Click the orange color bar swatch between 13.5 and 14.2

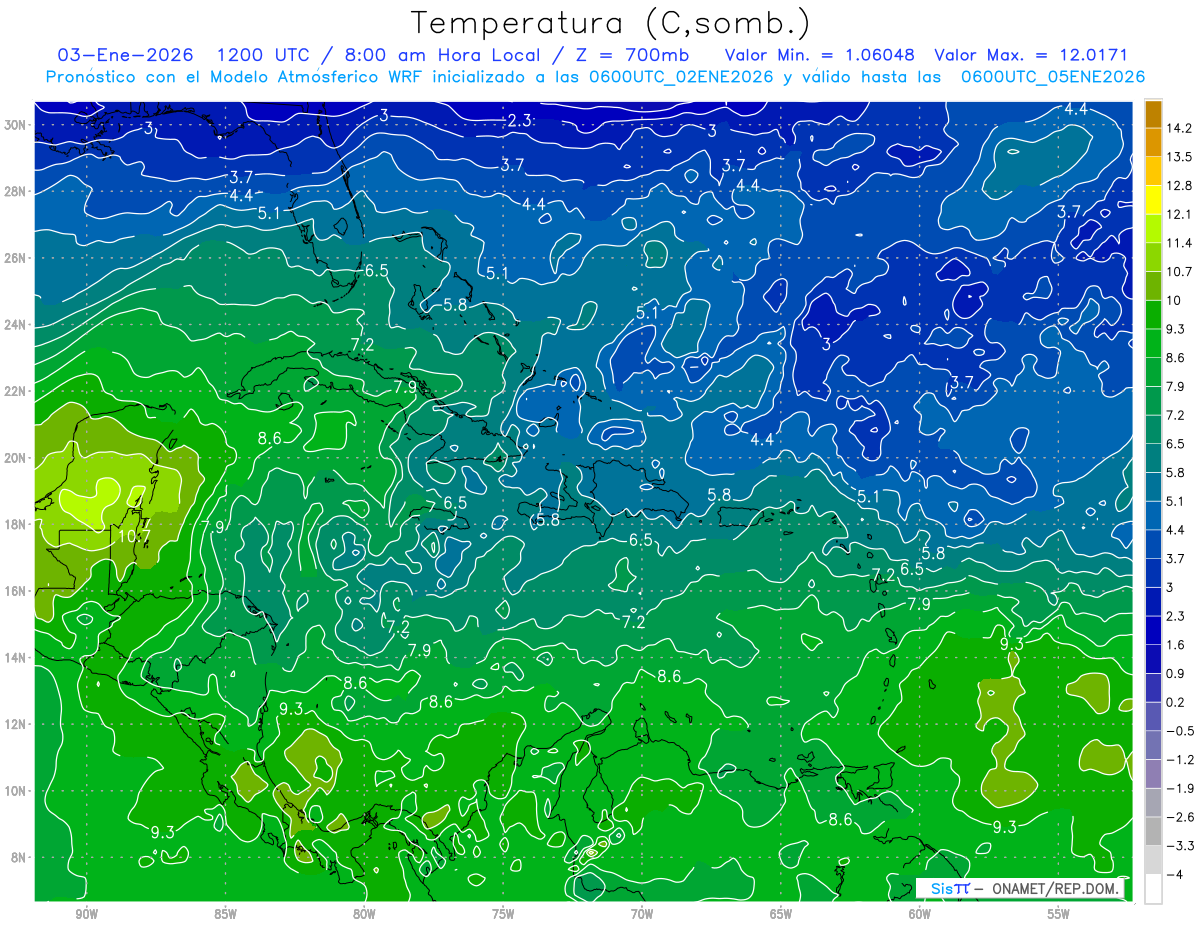pos(1153,143)
